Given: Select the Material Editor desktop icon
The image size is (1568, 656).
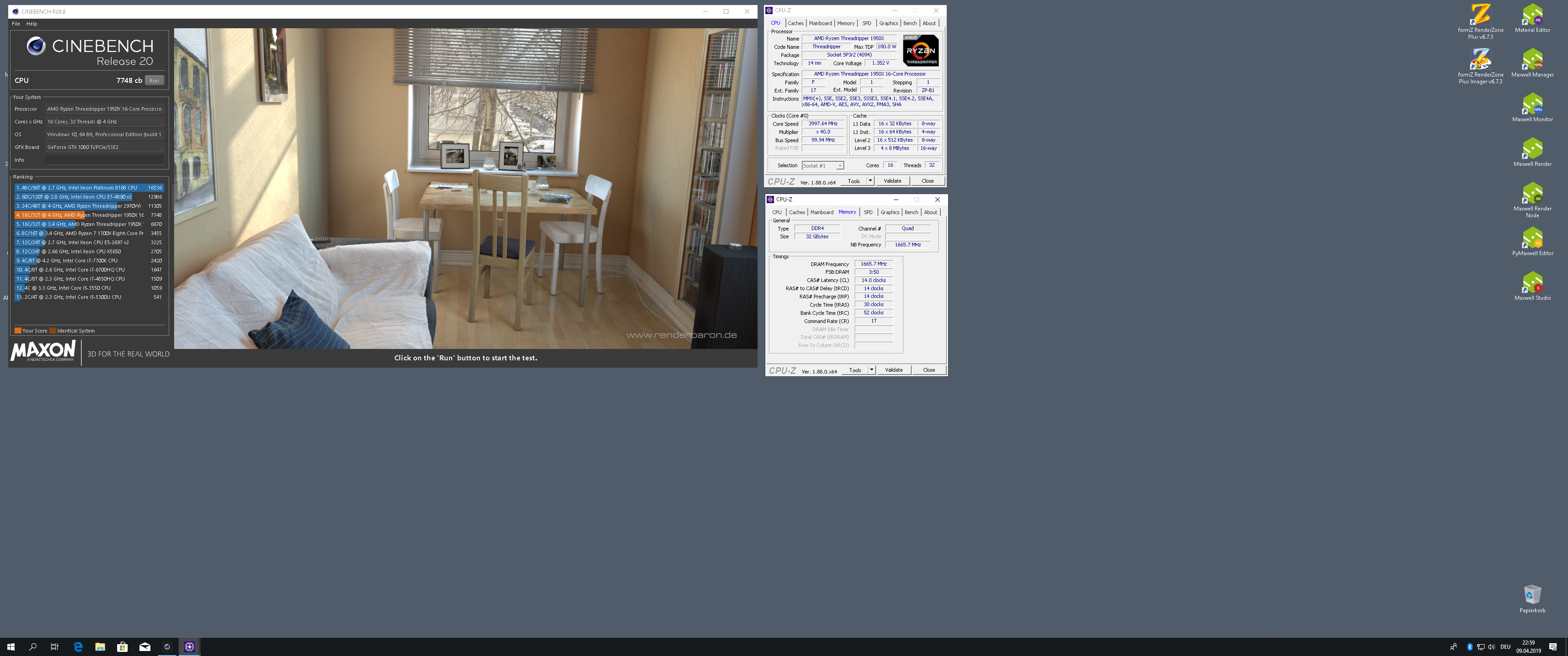Looking at the screenshot, I should point(1532,18).
